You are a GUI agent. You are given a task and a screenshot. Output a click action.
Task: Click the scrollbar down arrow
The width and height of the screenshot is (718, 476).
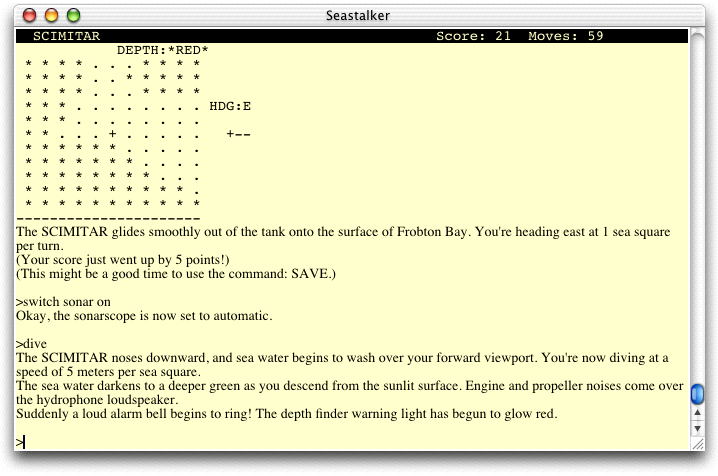coord(697,429)
